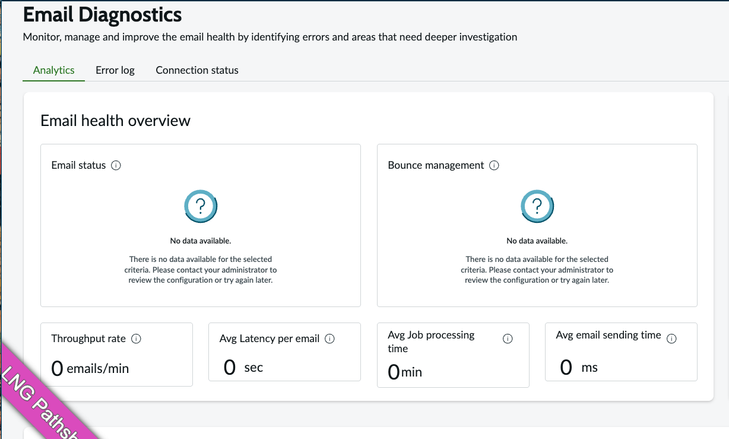
Task: Click the info icon beside Bounce management
Action: pyautogui.click(x=494, y=165)
